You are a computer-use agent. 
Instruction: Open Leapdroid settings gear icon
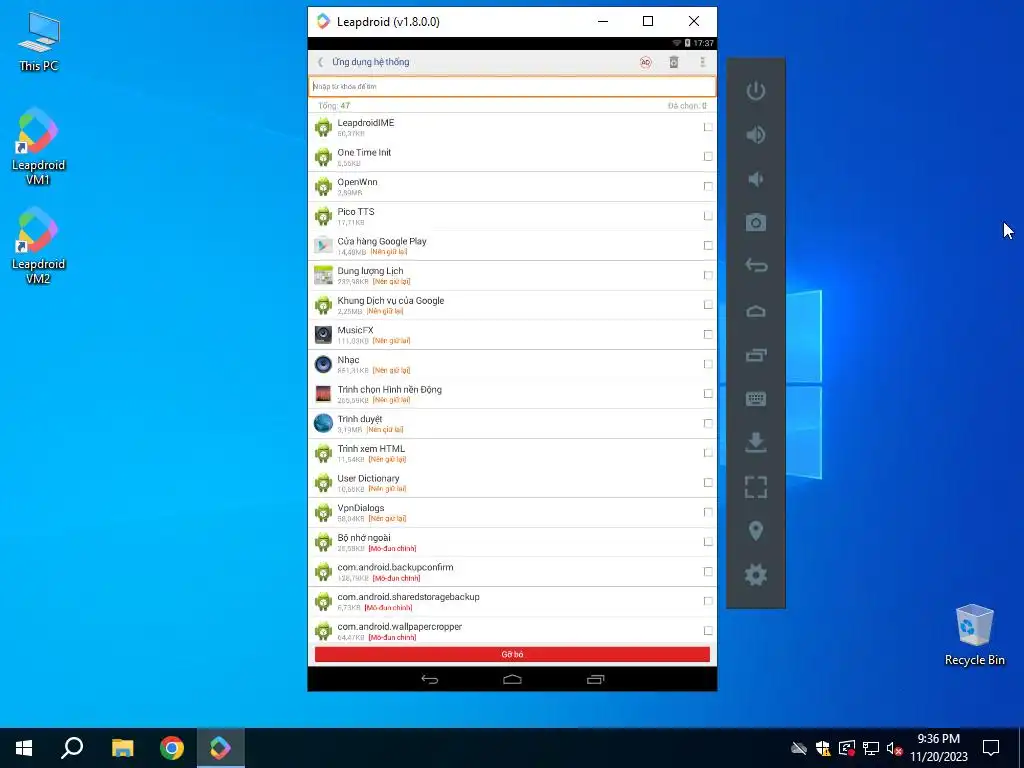pyautogui.click(x=756, y=575)
